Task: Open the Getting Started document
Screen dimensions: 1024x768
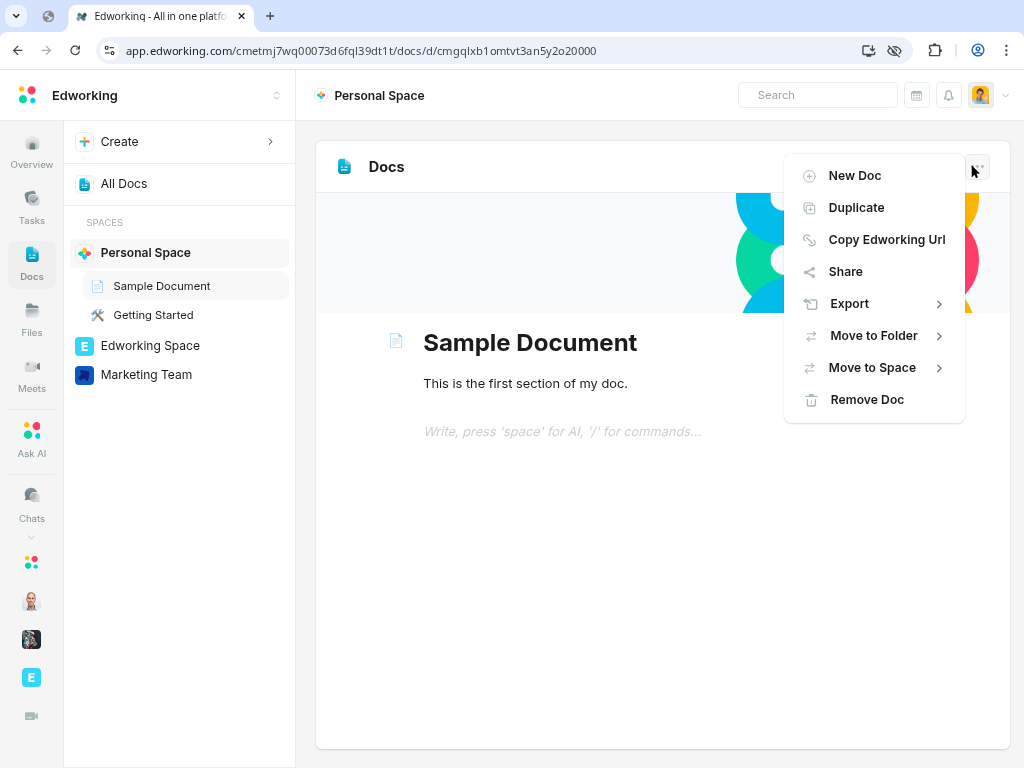Action: [153, 315]
